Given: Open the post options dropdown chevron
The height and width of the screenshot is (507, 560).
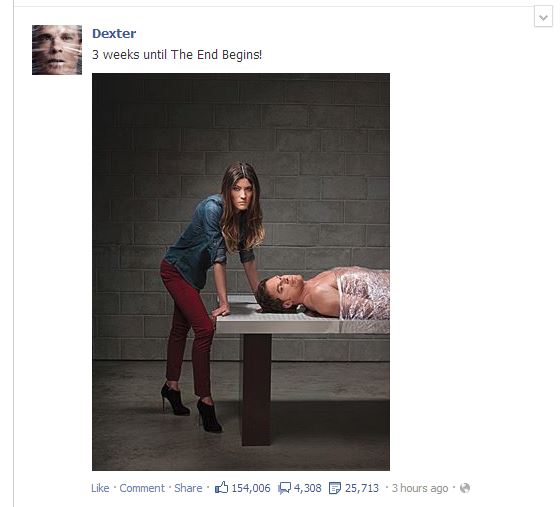Looking at the screenshot, I should point(543,16).
